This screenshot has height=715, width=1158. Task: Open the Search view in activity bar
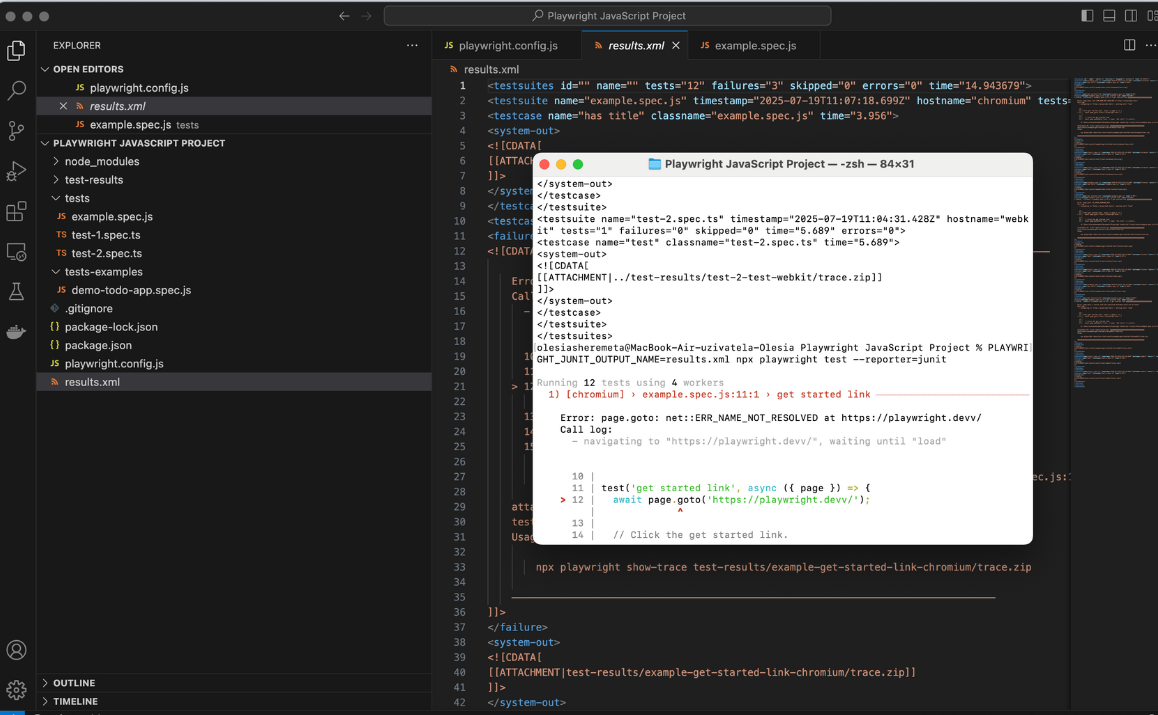click(x=16, y=90)
